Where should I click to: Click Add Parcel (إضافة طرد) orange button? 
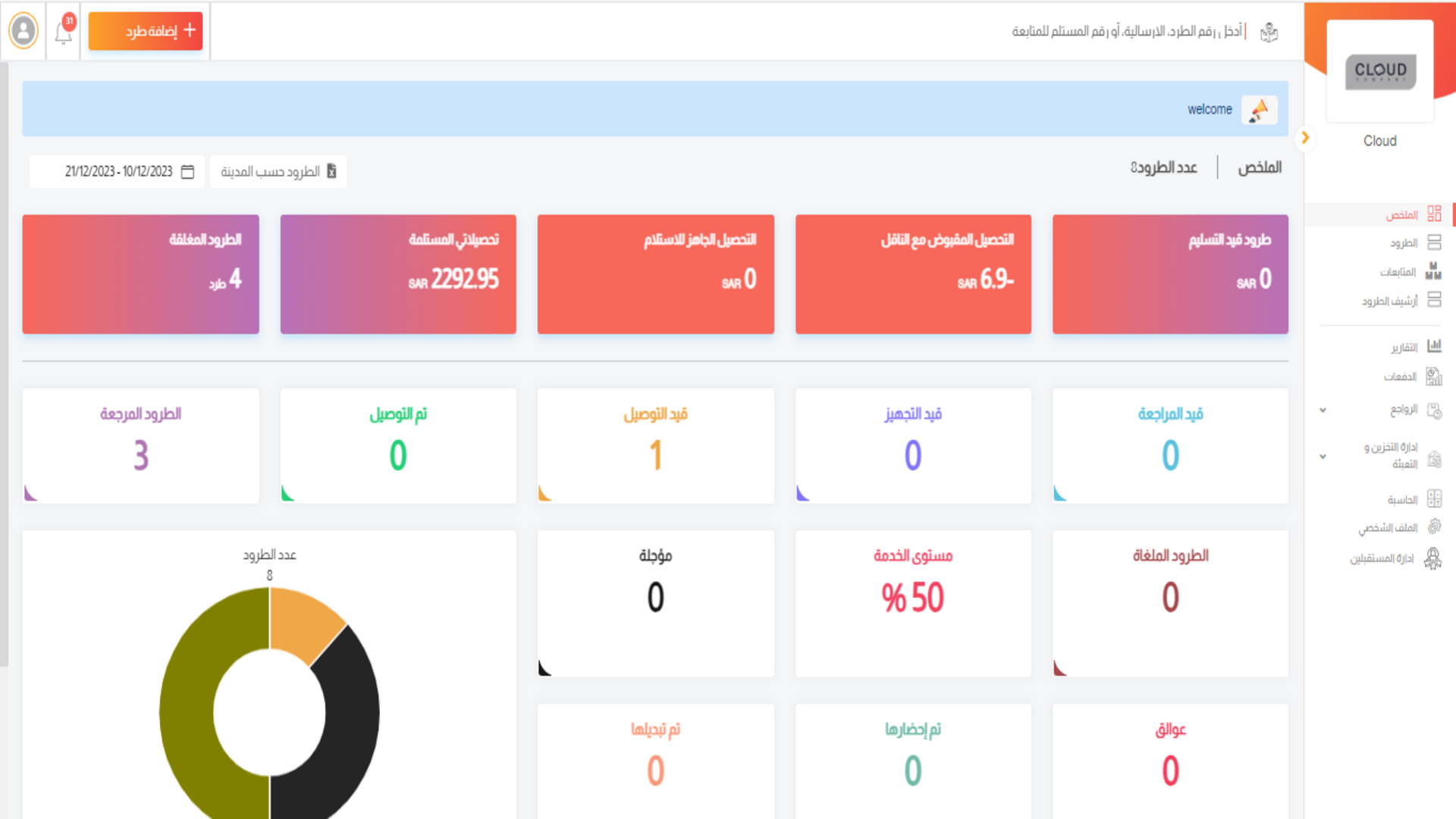(146, 31)
